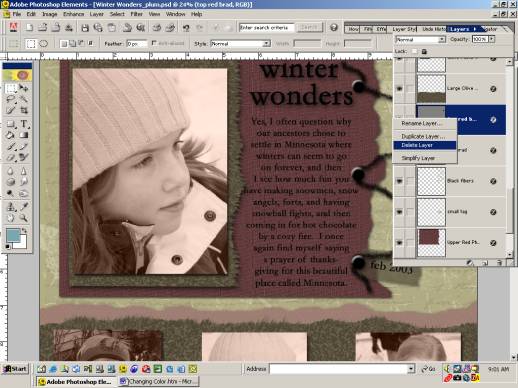Select the Shape tool
This screenshot has width=518, height=388.
[10, 124]
